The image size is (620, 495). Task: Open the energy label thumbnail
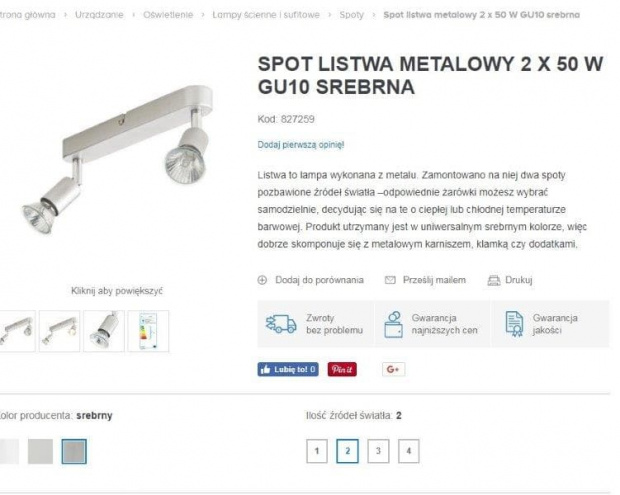coord(148,331)
